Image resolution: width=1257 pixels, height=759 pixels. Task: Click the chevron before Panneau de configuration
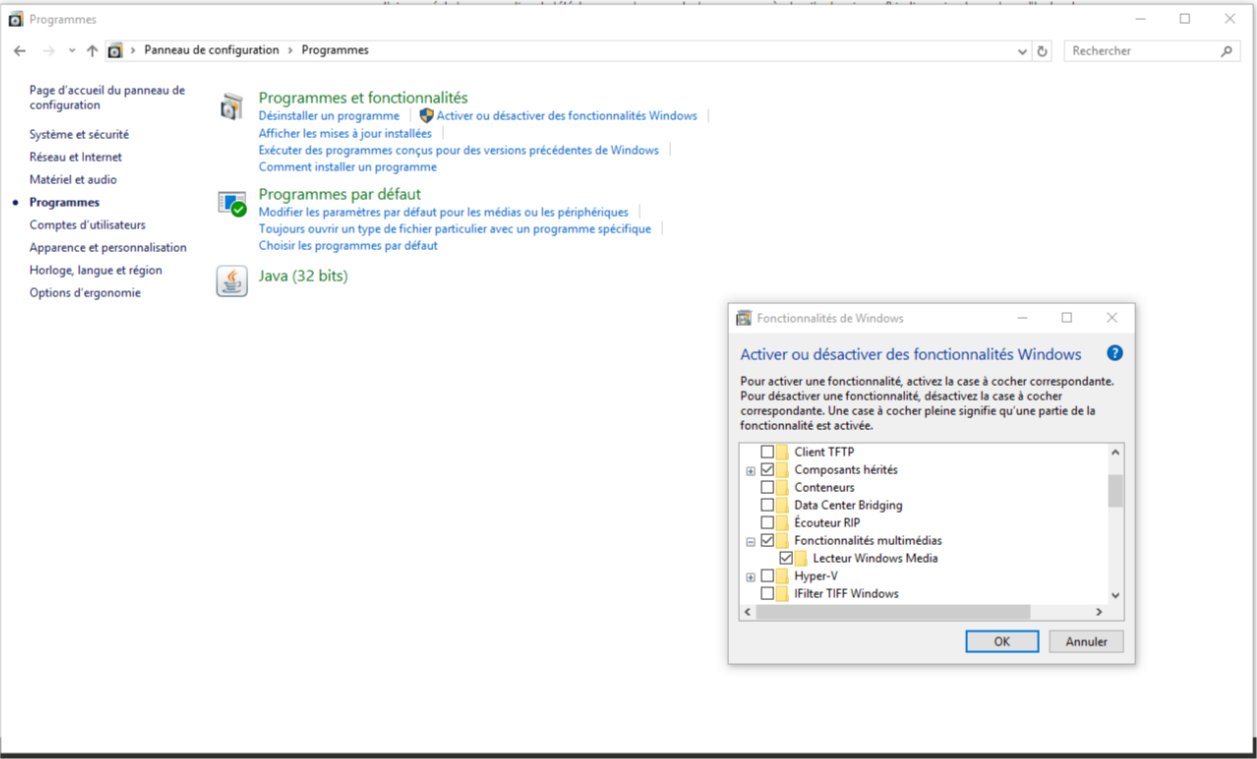tap(134, 50)
